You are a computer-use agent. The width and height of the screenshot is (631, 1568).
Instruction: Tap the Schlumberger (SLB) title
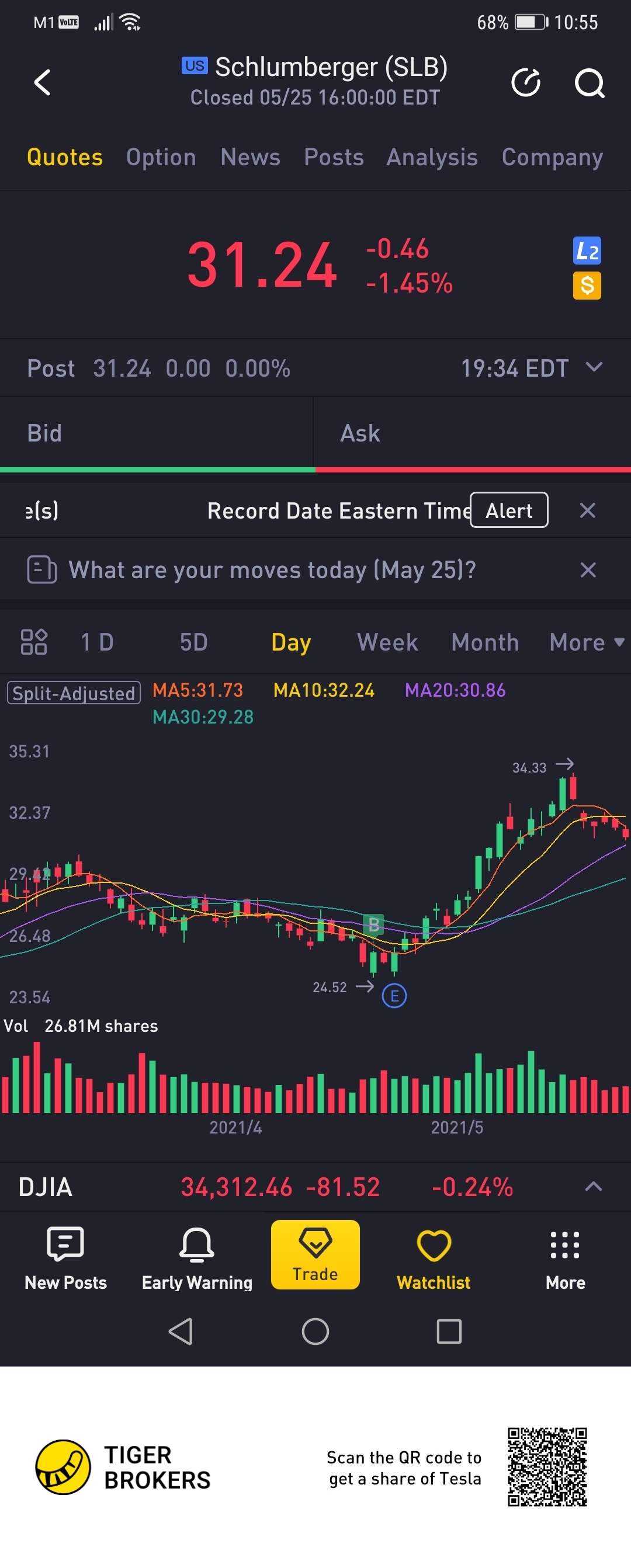[331, 67]
